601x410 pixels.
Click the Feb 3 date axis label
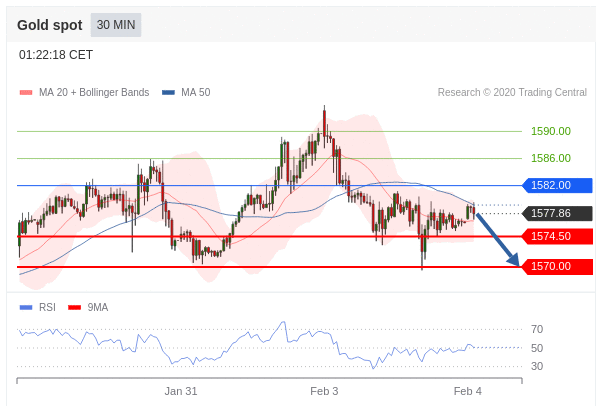click(324, 391)
